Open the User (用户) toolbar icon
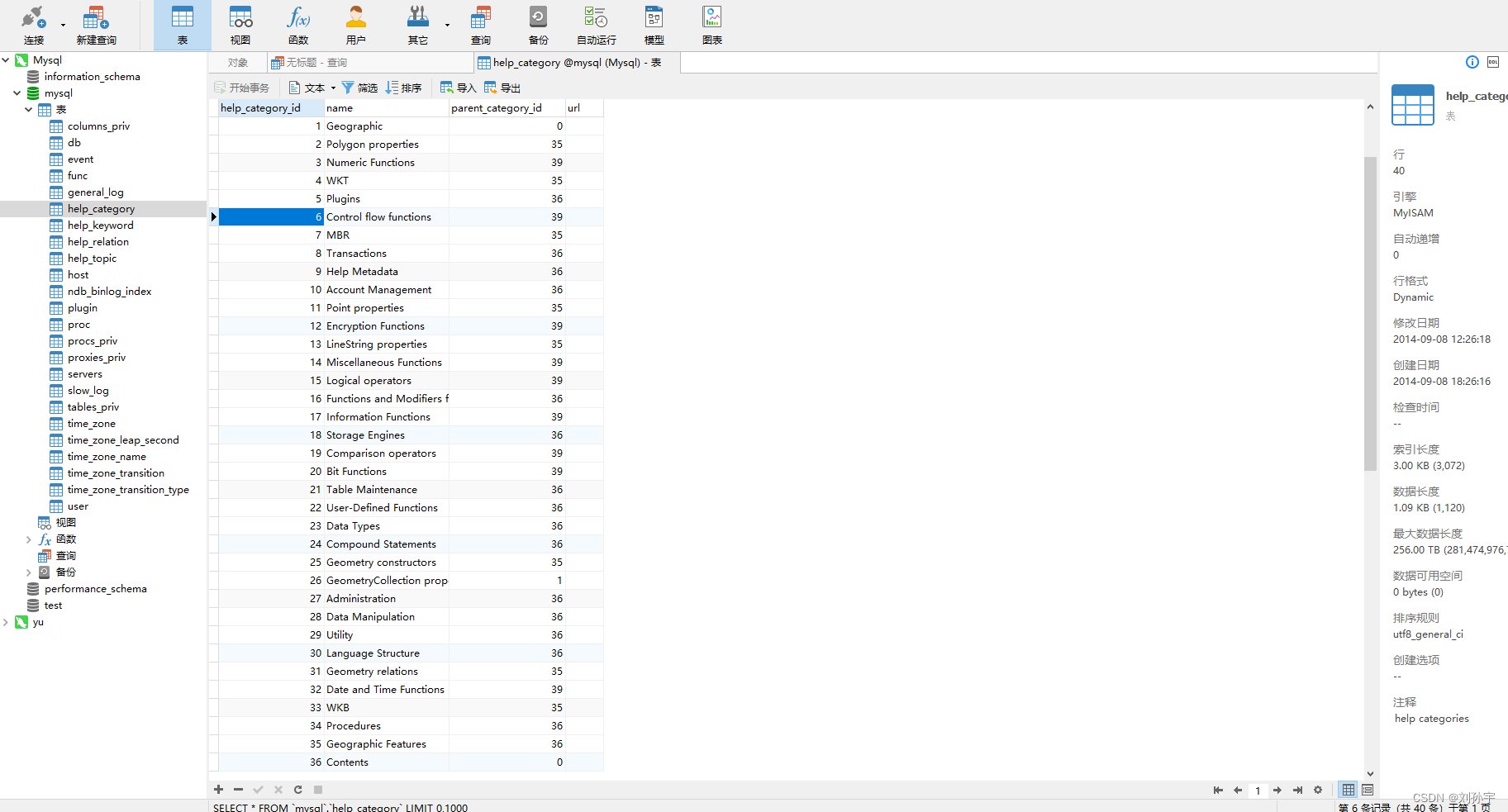Viewport: 1508px width, 812px height. (356, 25)
